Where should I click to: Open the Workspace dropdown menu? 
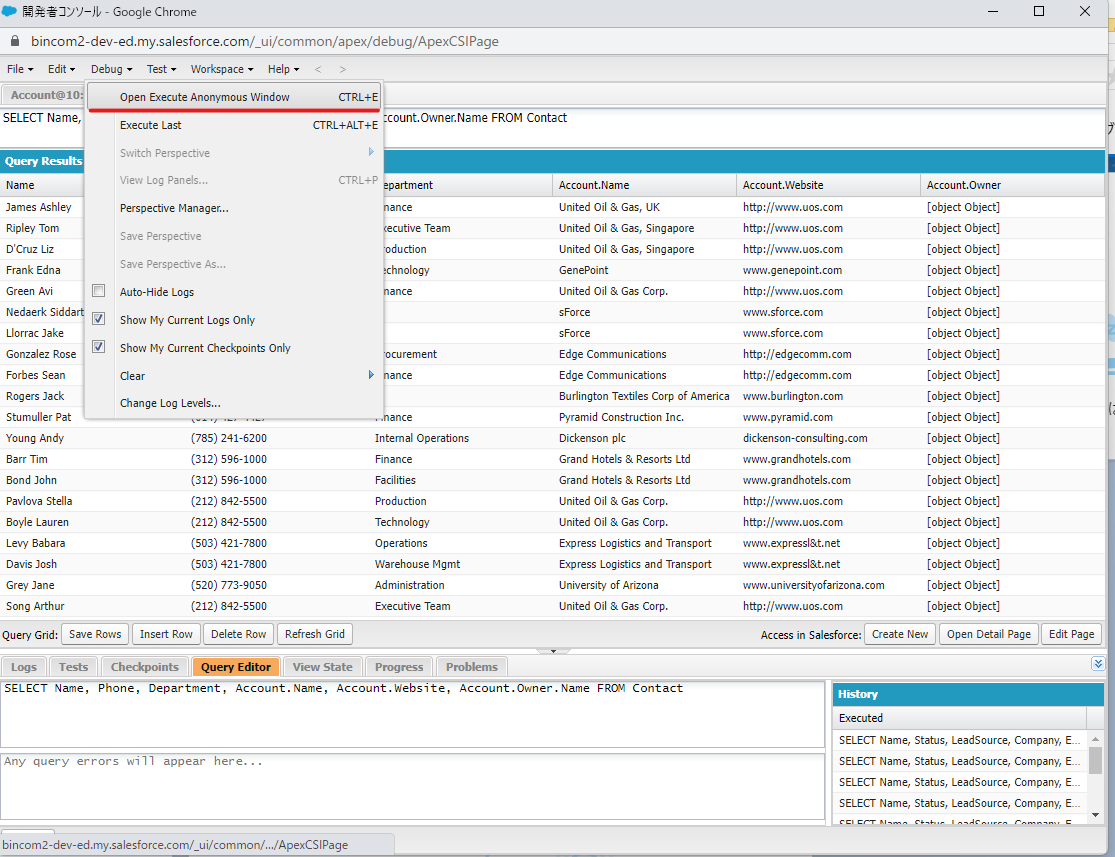[220, 69]
